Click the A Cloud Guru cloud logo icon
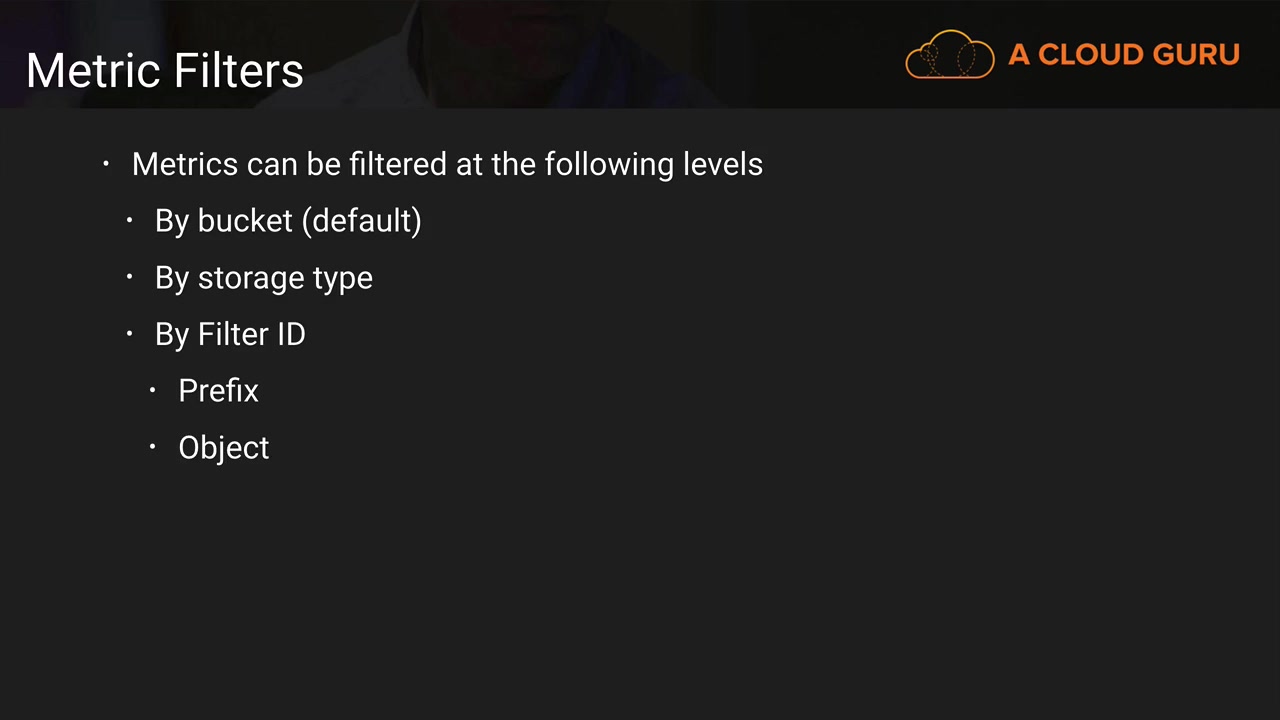The width and height of the screenshot is (1280, 720). [949, 55]
